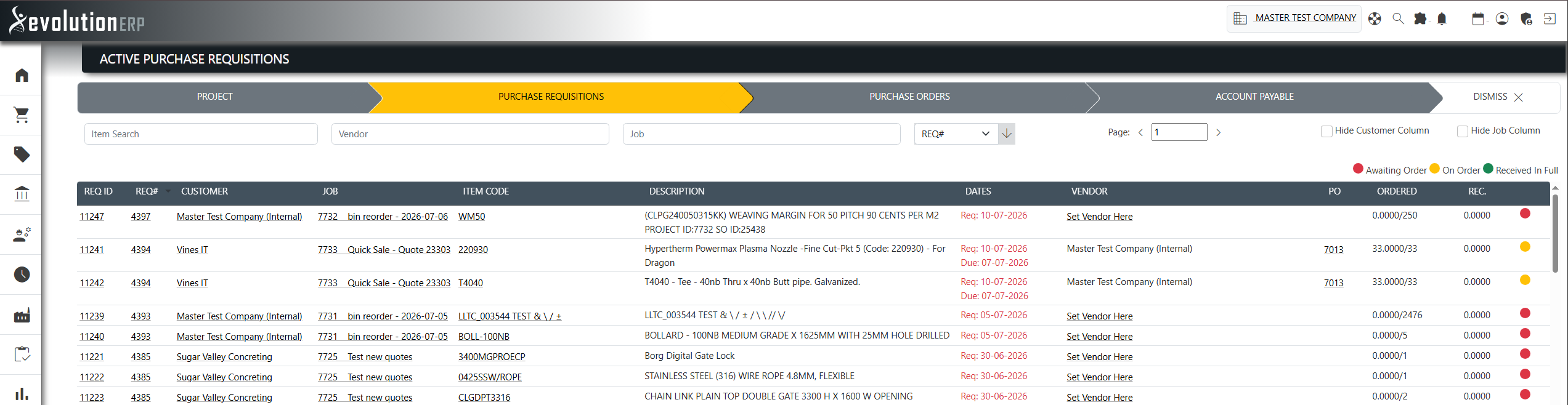The image size is (1568, 405).
Task: Open PO 7013 for item T4040
Action: [1333, 283]
